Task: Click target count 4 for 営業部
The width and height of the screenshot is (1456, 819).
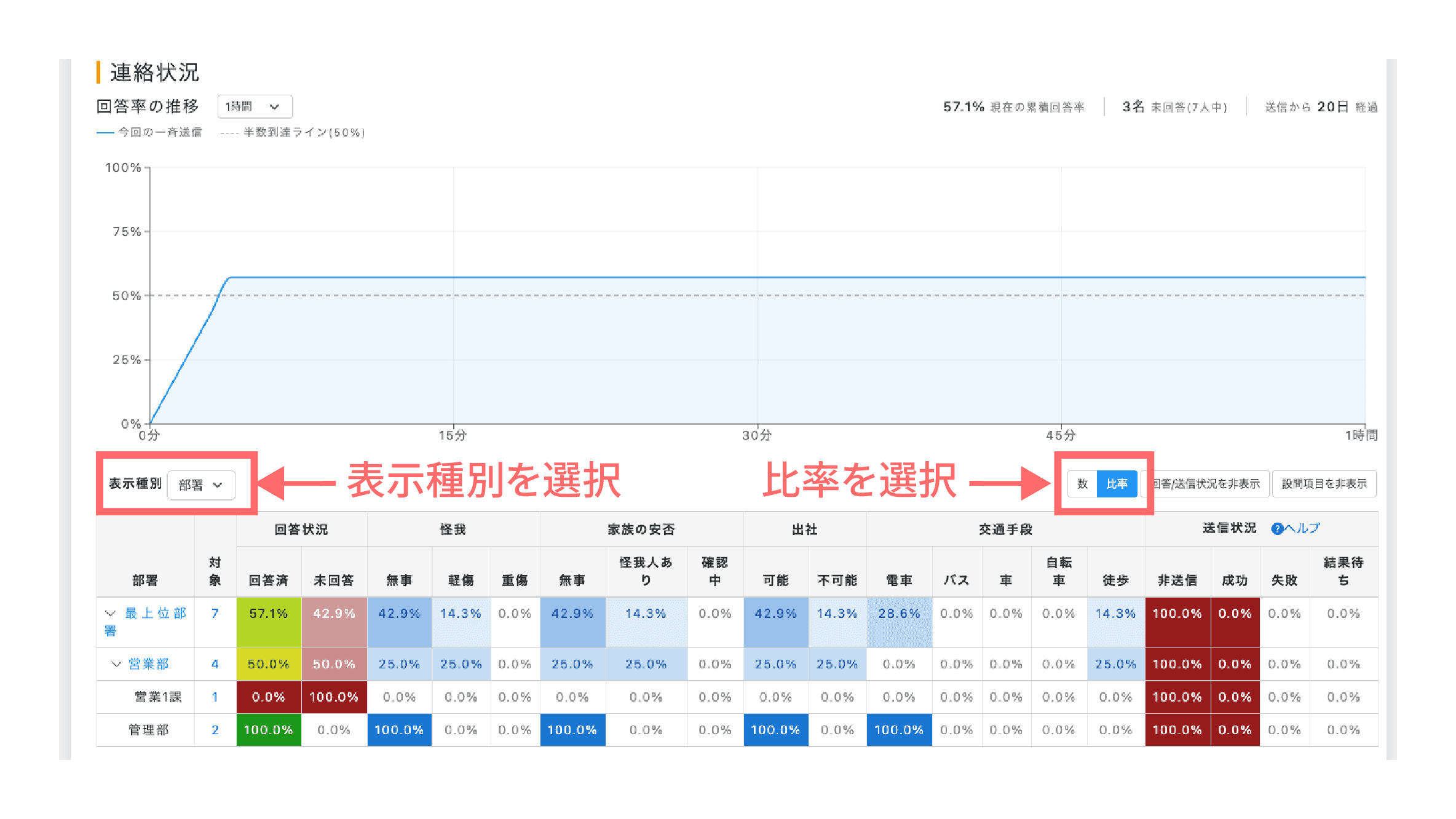Action: (215, 664)
